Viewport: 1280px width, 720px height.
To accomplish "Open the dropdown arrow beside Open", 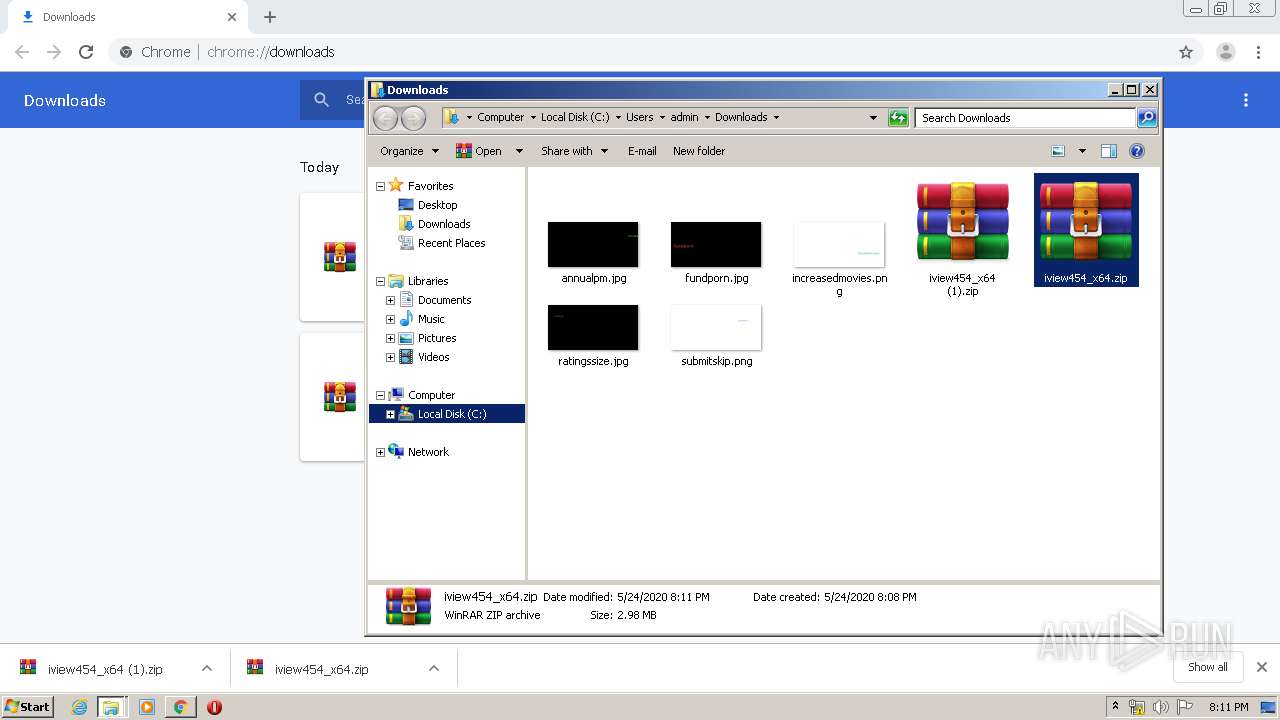I will coord(519,151).
